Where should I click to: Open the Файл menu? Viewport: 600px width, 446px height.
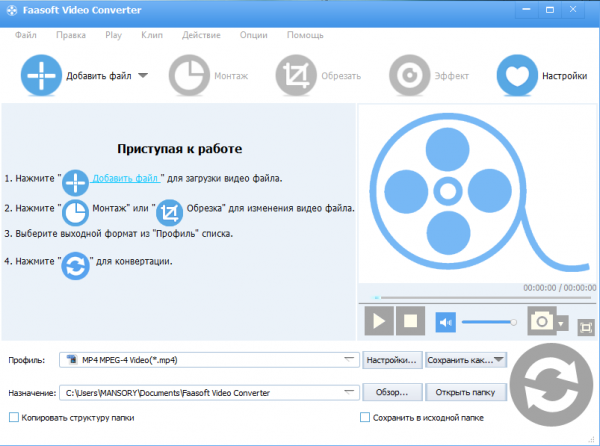pos(26,35)
